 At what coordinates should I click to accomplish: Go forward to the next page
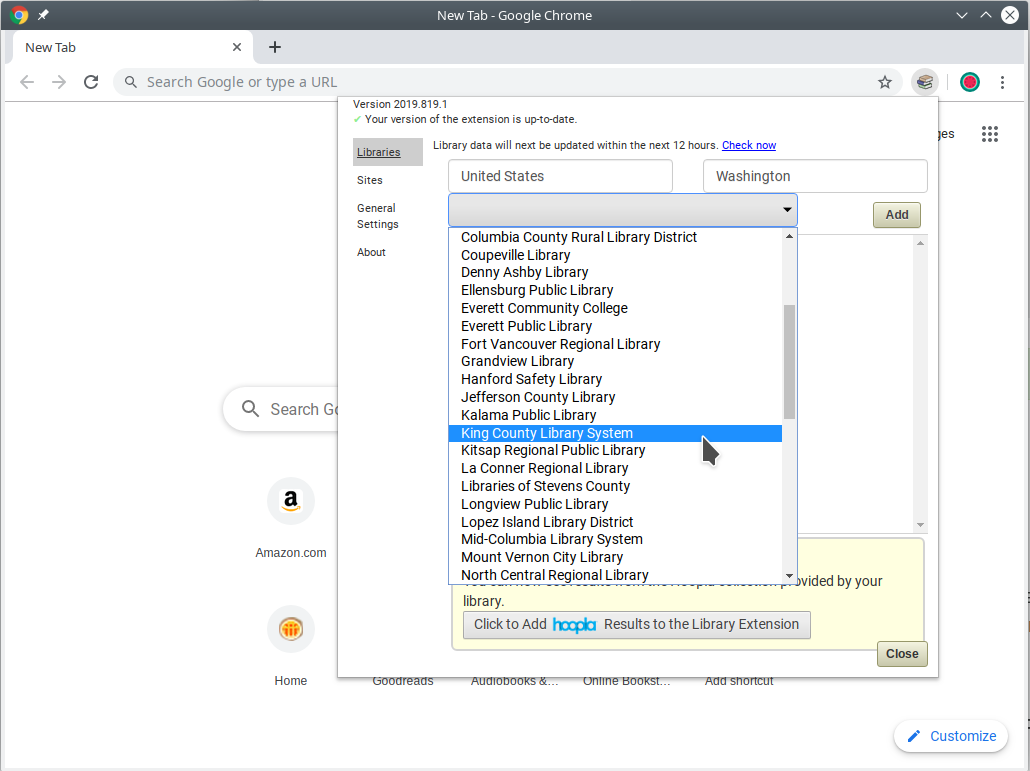[x=59, y=82]
